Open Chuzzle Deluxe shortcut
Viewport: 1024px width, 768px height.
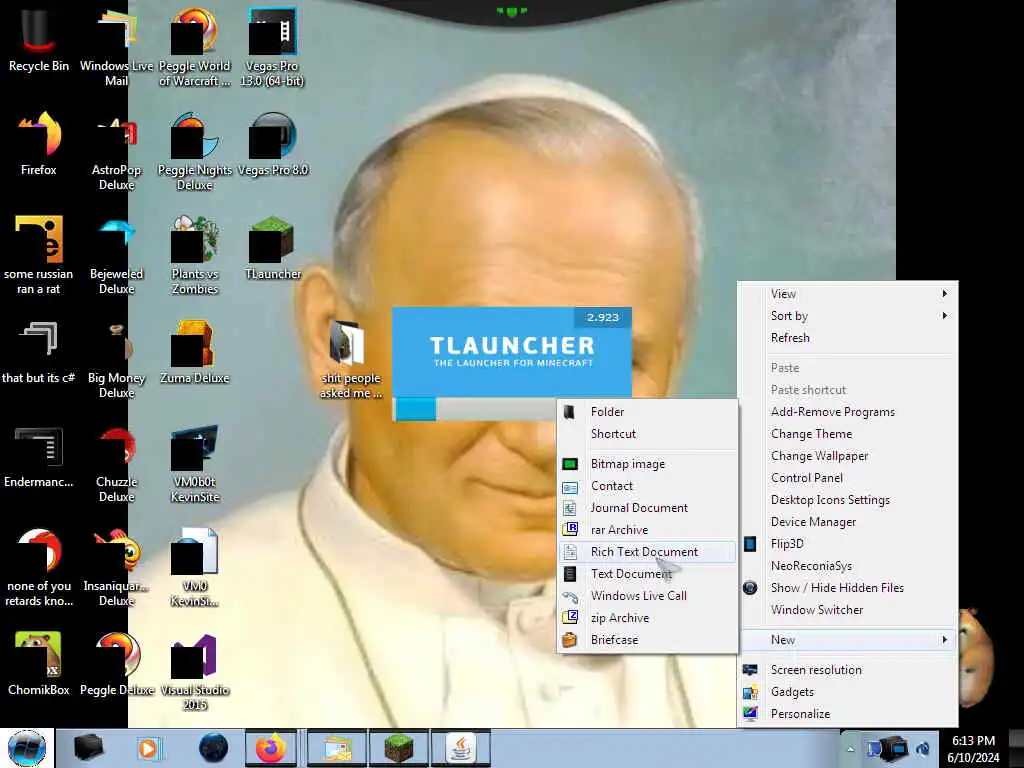(116, 462)
